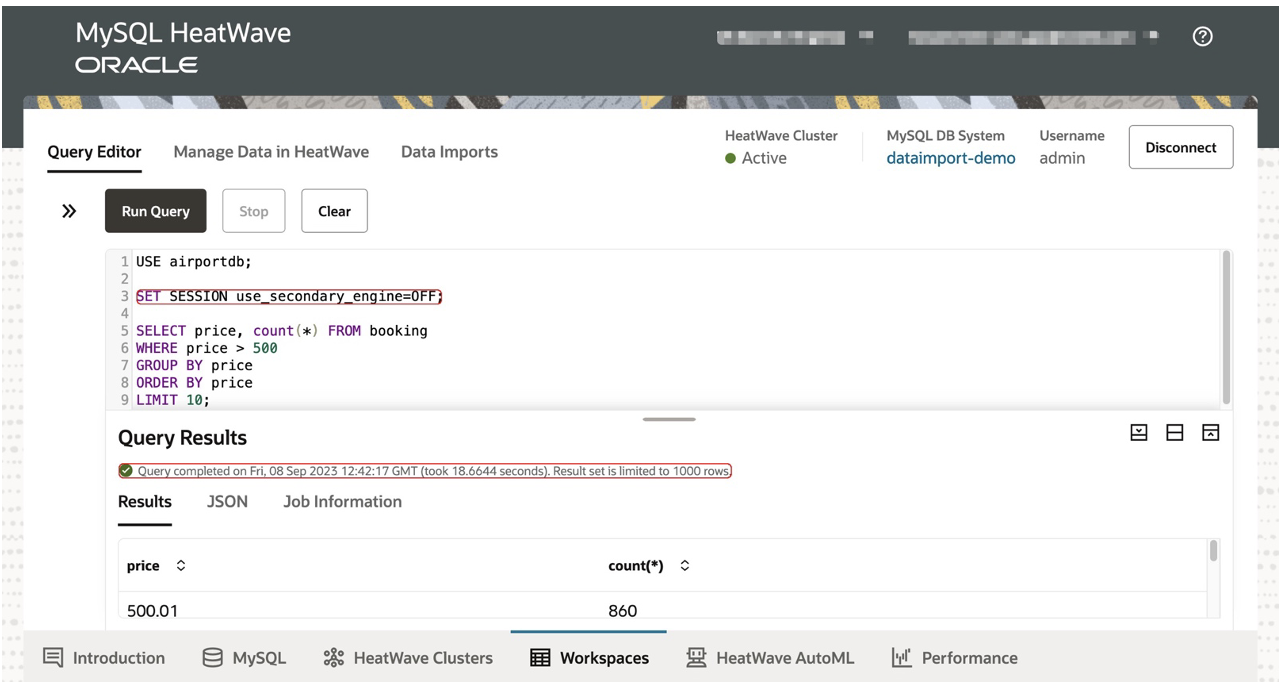Open the Job Information tab
Viewport: 1282px width, 684px height.
[342, 501]
